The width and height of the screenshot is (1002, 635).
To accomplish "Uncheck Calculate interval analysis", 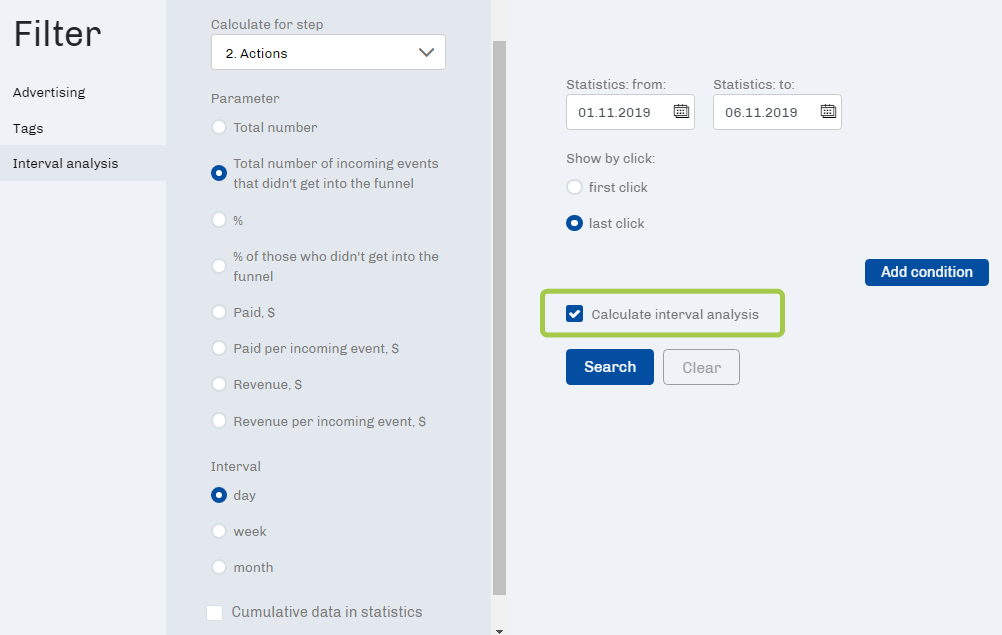I will point(574,314).
